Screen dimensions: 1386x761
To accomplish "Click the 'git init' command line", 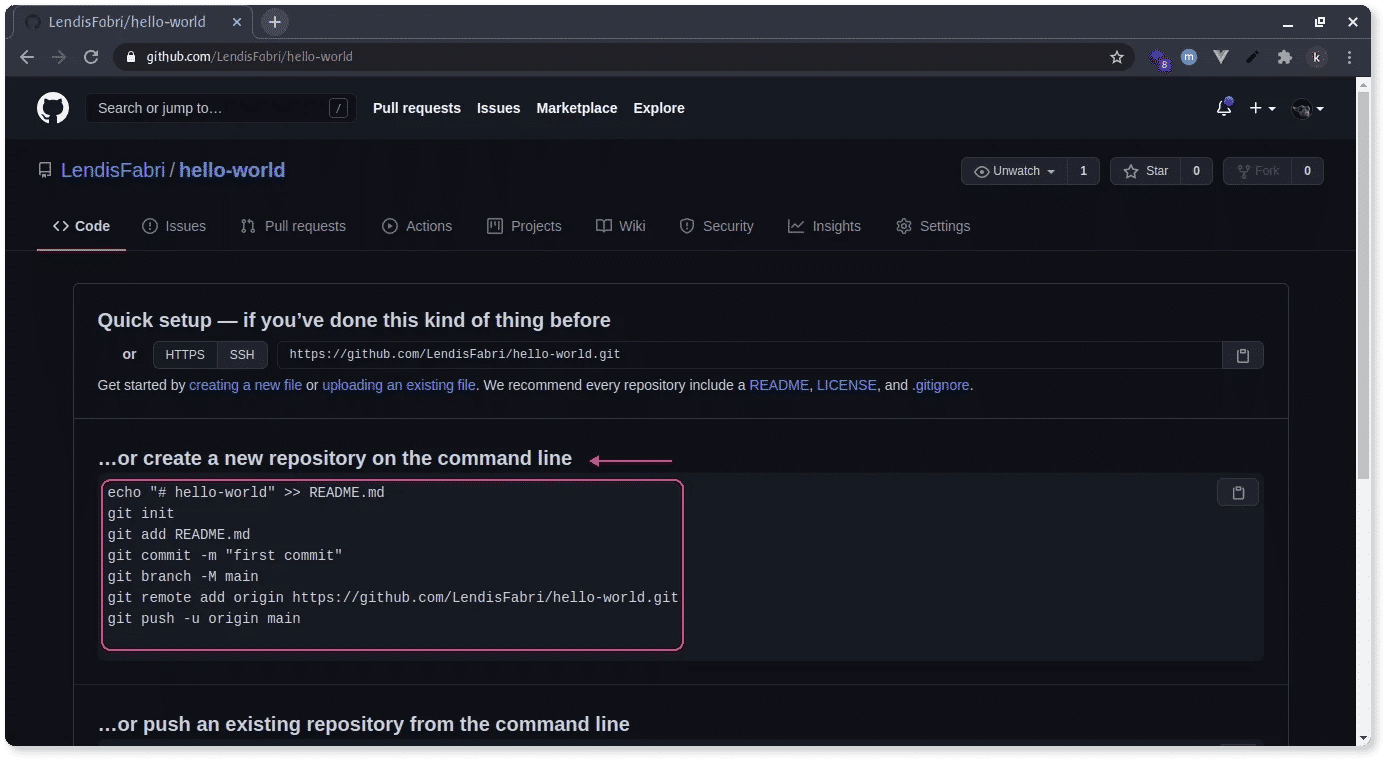I will (141, 514).
